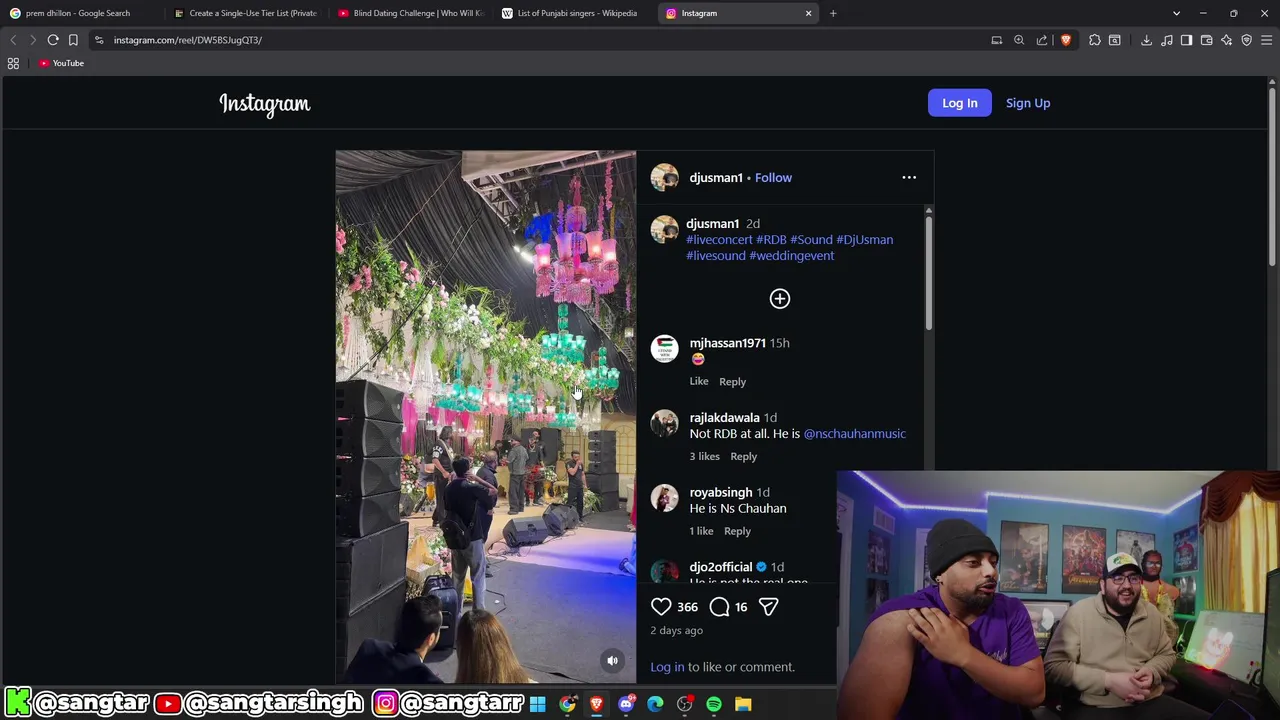Open mjhassan1971's avatar
This screenshot has width=1280, height=720.
tap(665, 349)
